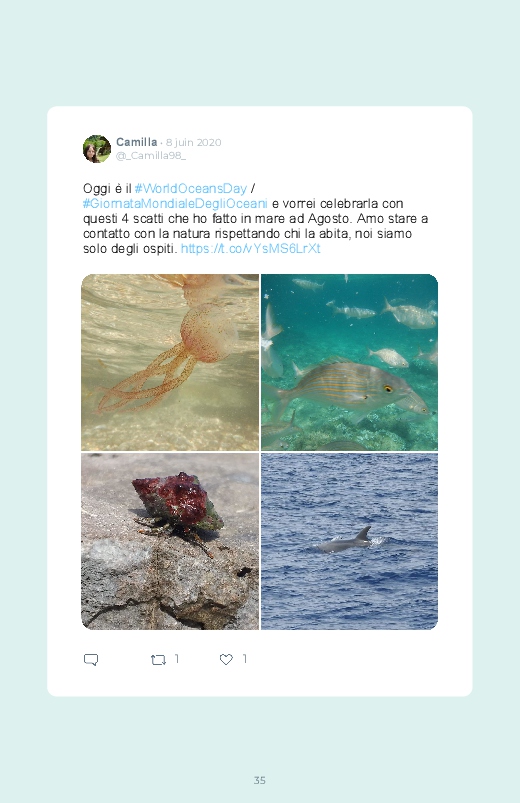Click the pink jellyfish bell
This screenshot has height=803, width=520.
(x=209, y=333)
